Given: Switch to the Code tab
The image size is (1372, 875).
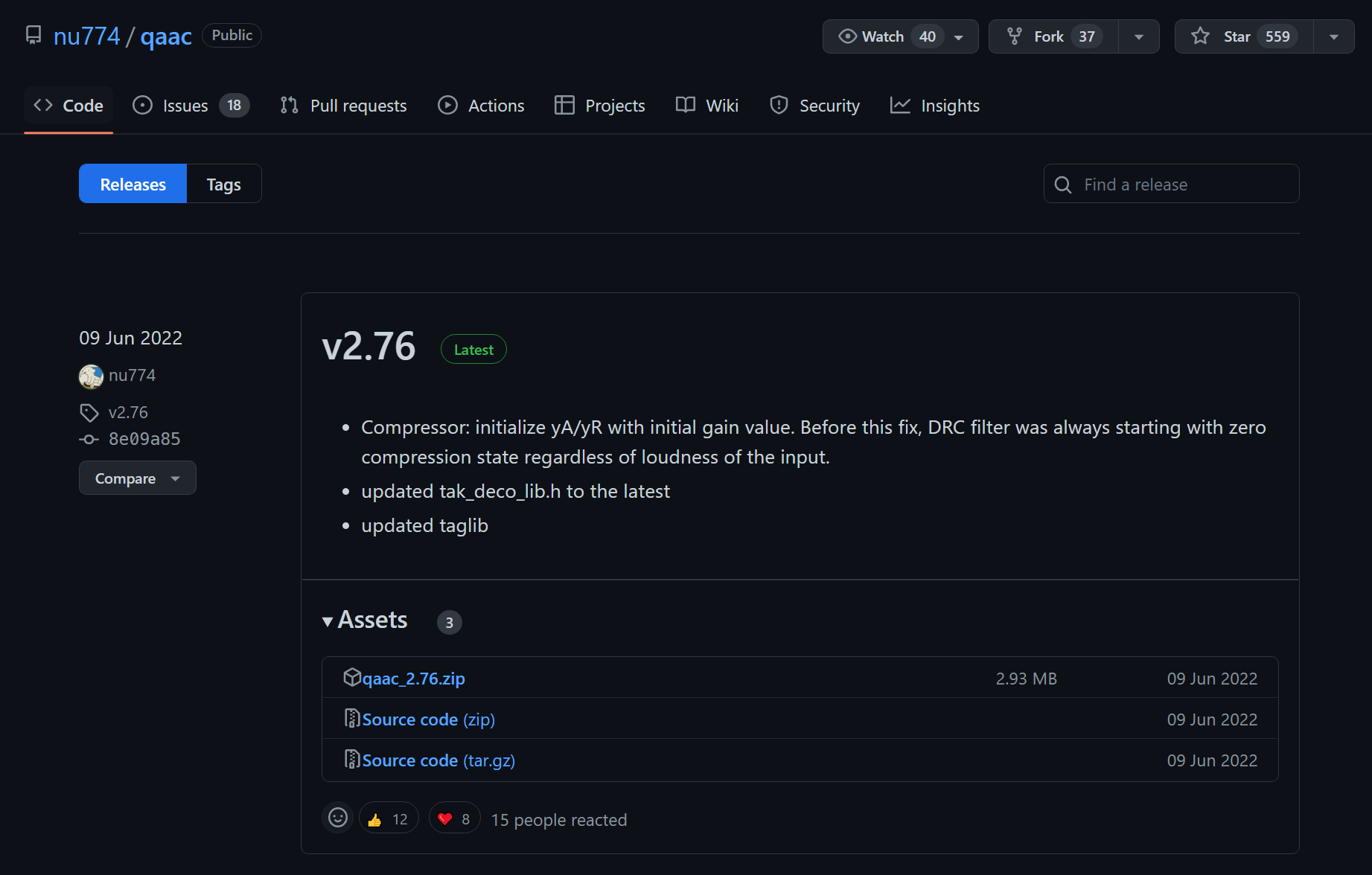Looking at the screenshot, I should point(68,106).
